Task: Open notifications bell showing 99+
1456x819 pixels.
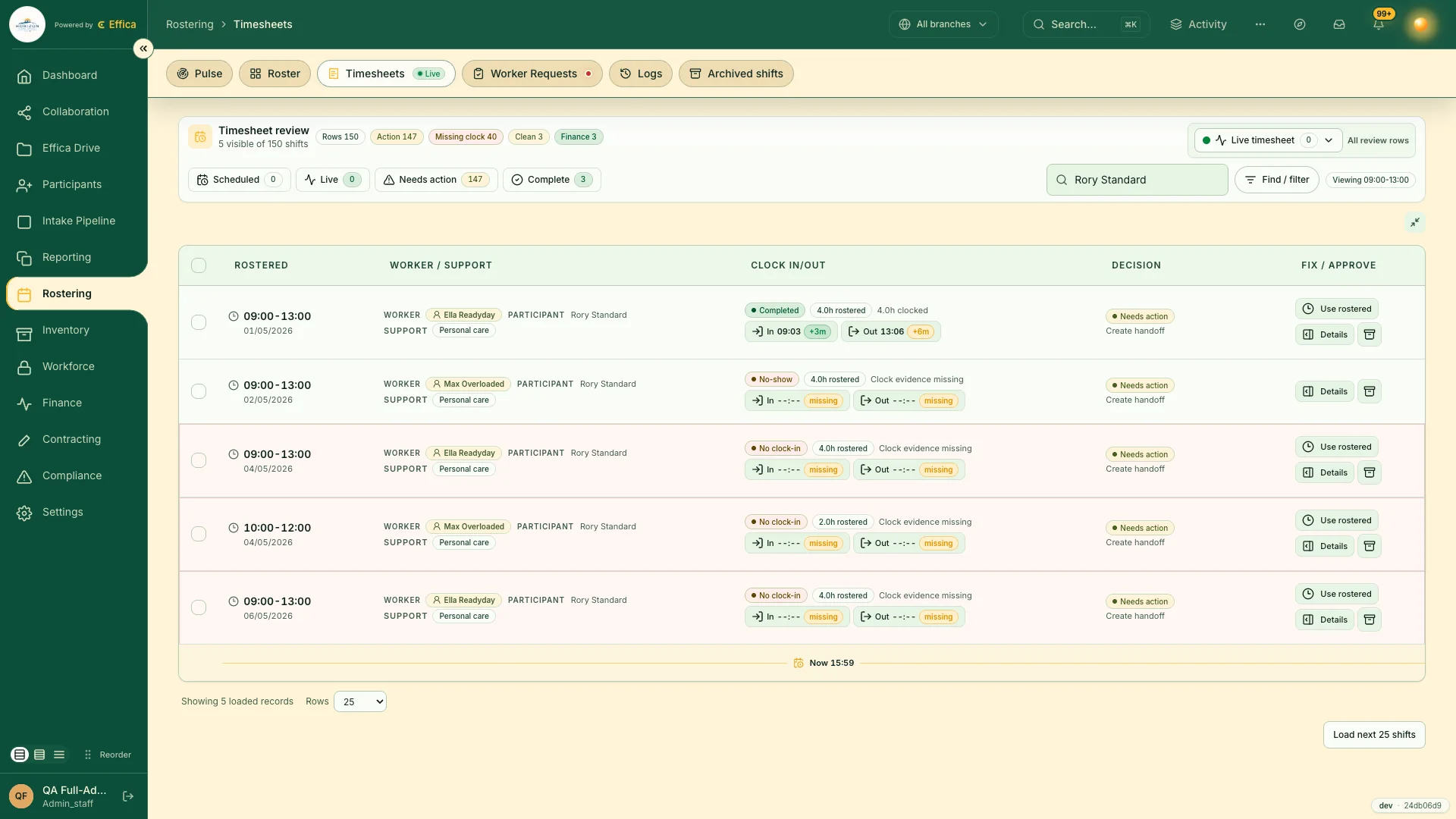Action: click(x=1379, y=24)
